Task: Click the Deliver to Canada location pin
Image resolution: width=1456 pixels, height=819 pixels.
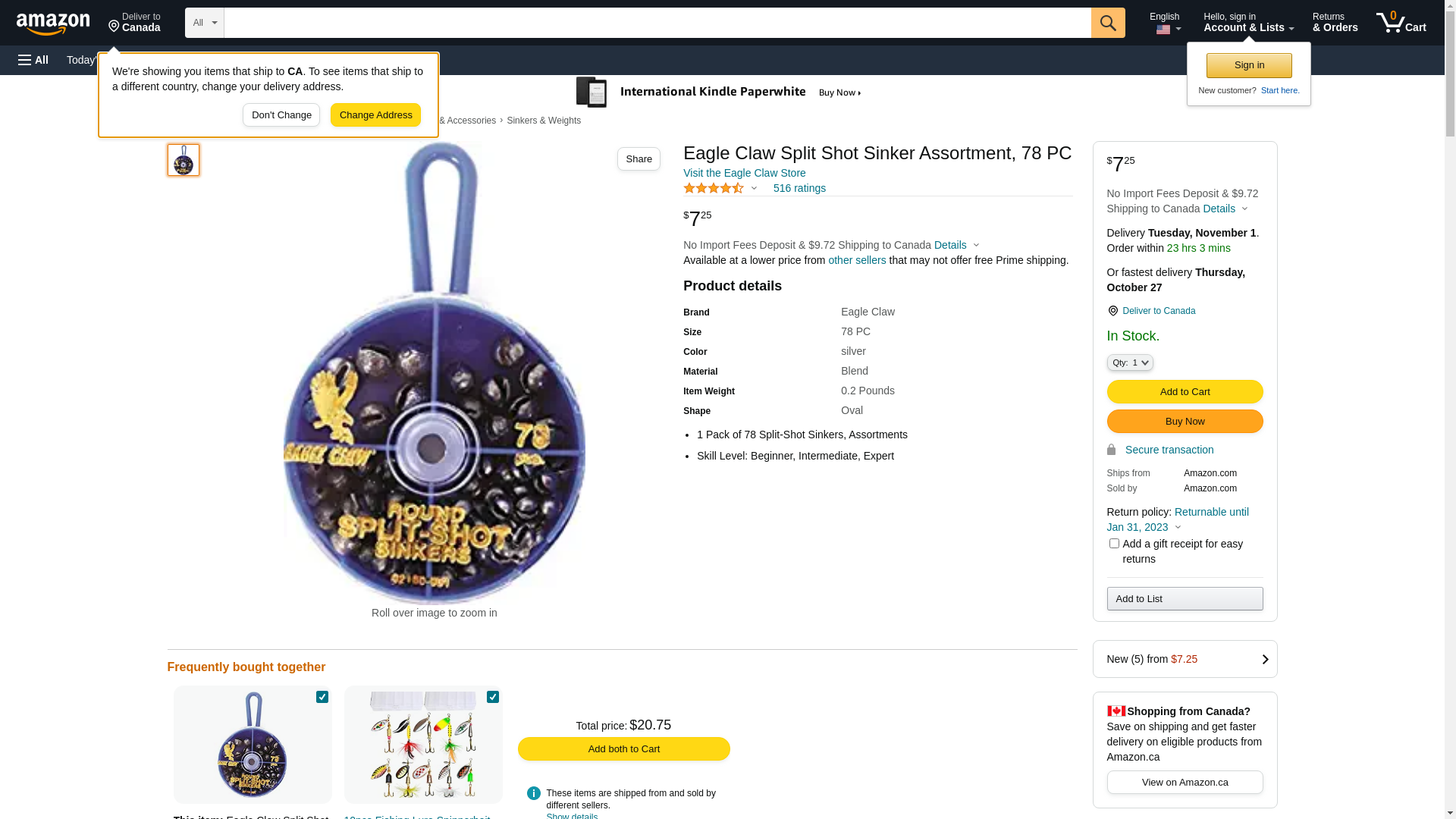Action: coord(1112,311)
